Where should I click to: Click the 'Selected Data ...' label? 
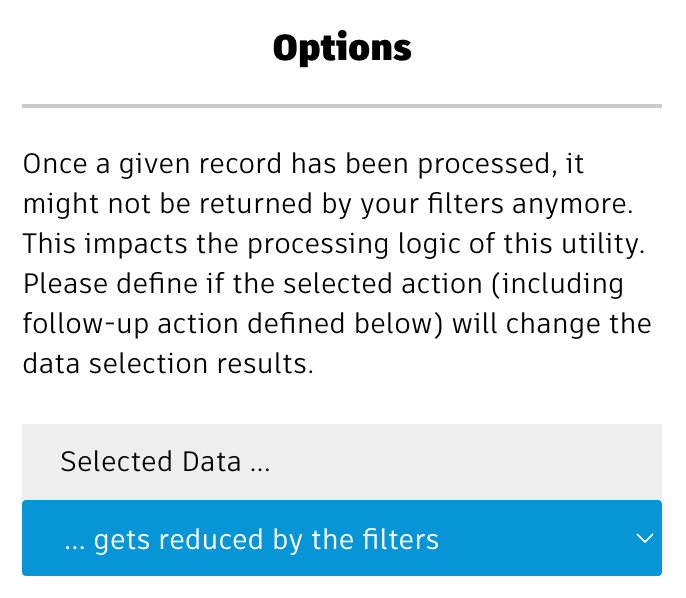[x=165, y=462]
